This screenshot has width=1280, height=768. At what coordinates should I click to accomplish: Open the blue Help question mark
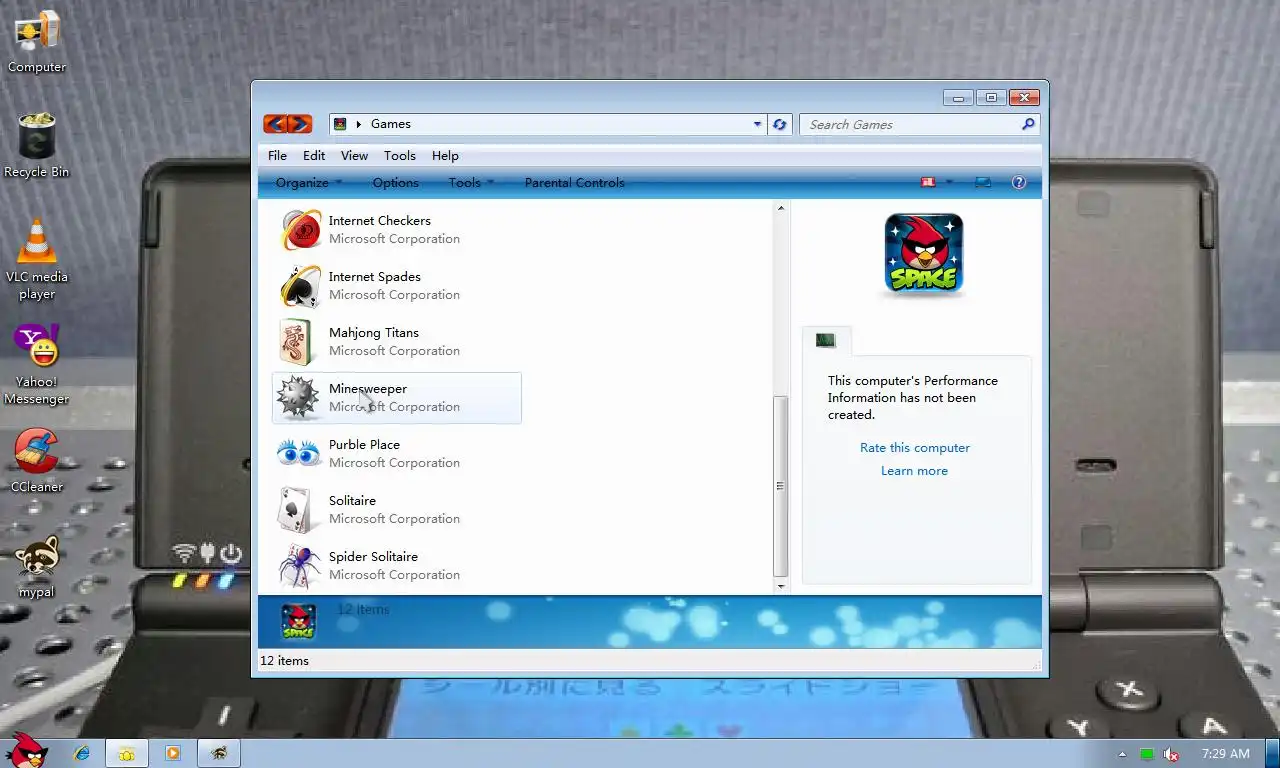click(1019, 182)
